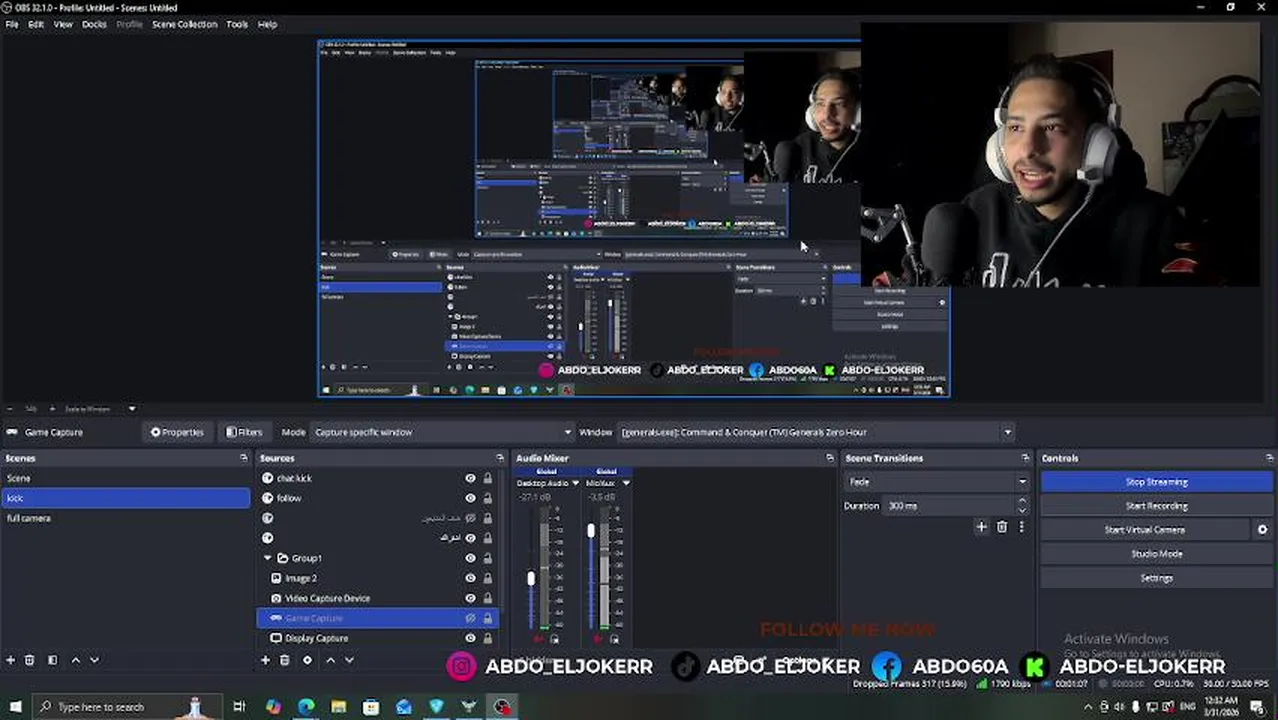Image resolution: width=1278 pixels, height=720 pixels.
Task: Hide the Display Capture source
Action: coord(470,638)
